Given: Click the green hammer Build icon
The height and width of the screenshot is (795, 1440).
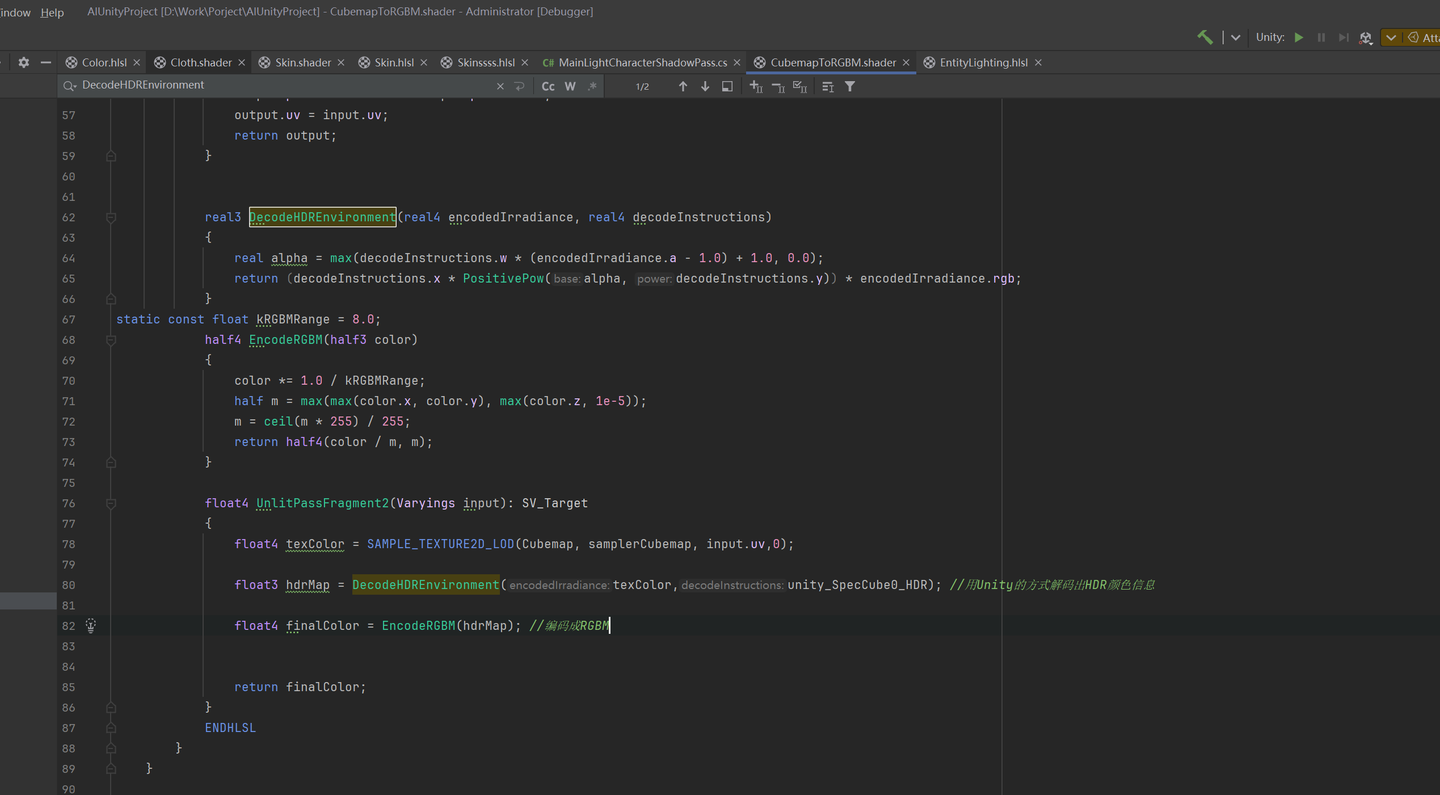Looking at the screenshot, I should click(1205, 37).
